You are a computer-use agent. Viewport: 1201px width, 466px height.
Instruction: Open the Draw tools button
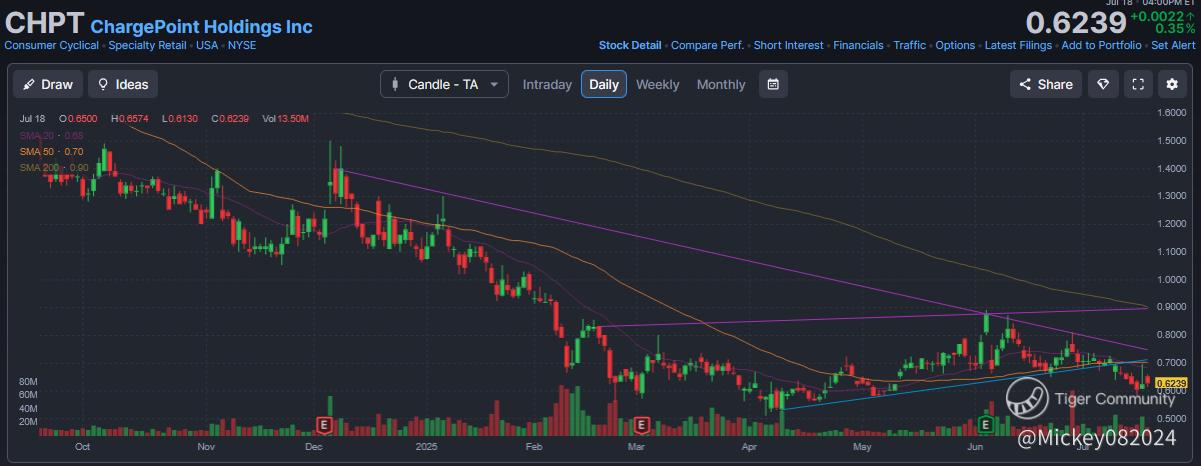point(48,84)
